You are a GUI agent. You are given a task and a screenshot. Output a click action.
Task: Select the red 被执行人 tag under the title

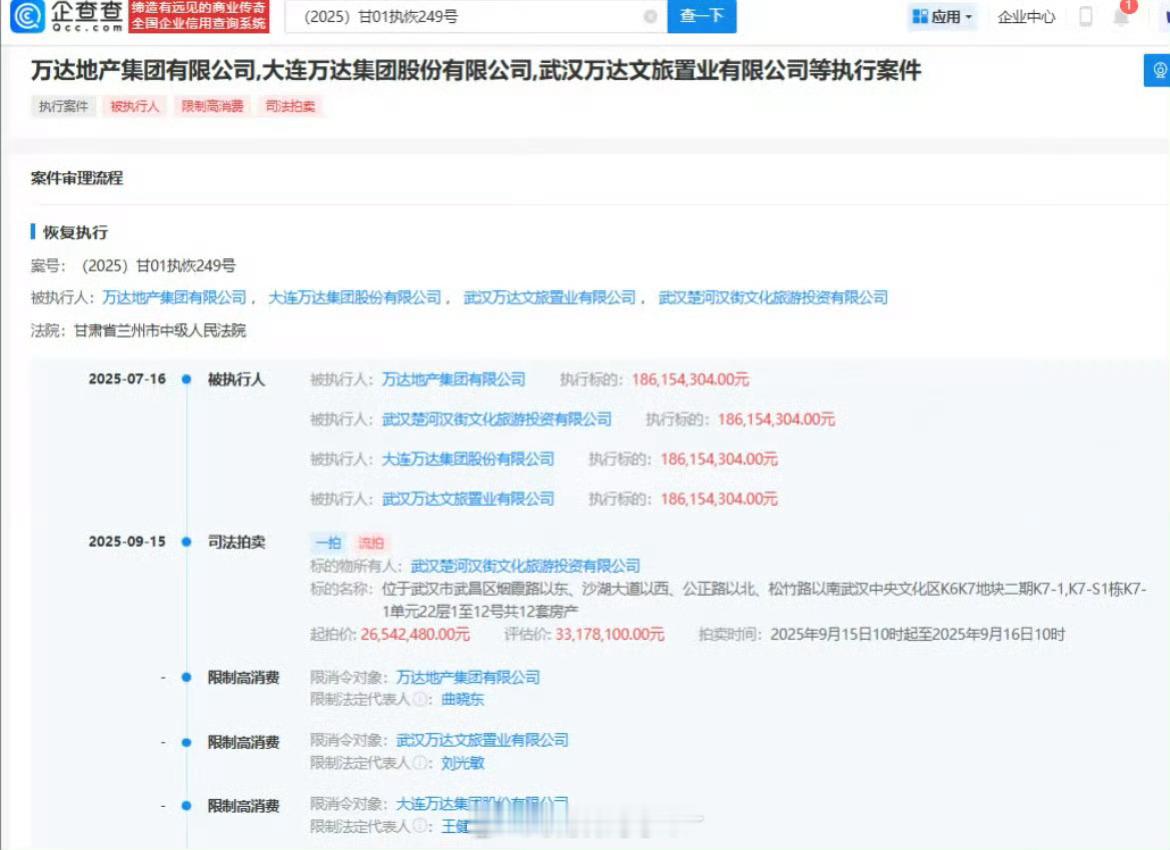pos(134,106)
